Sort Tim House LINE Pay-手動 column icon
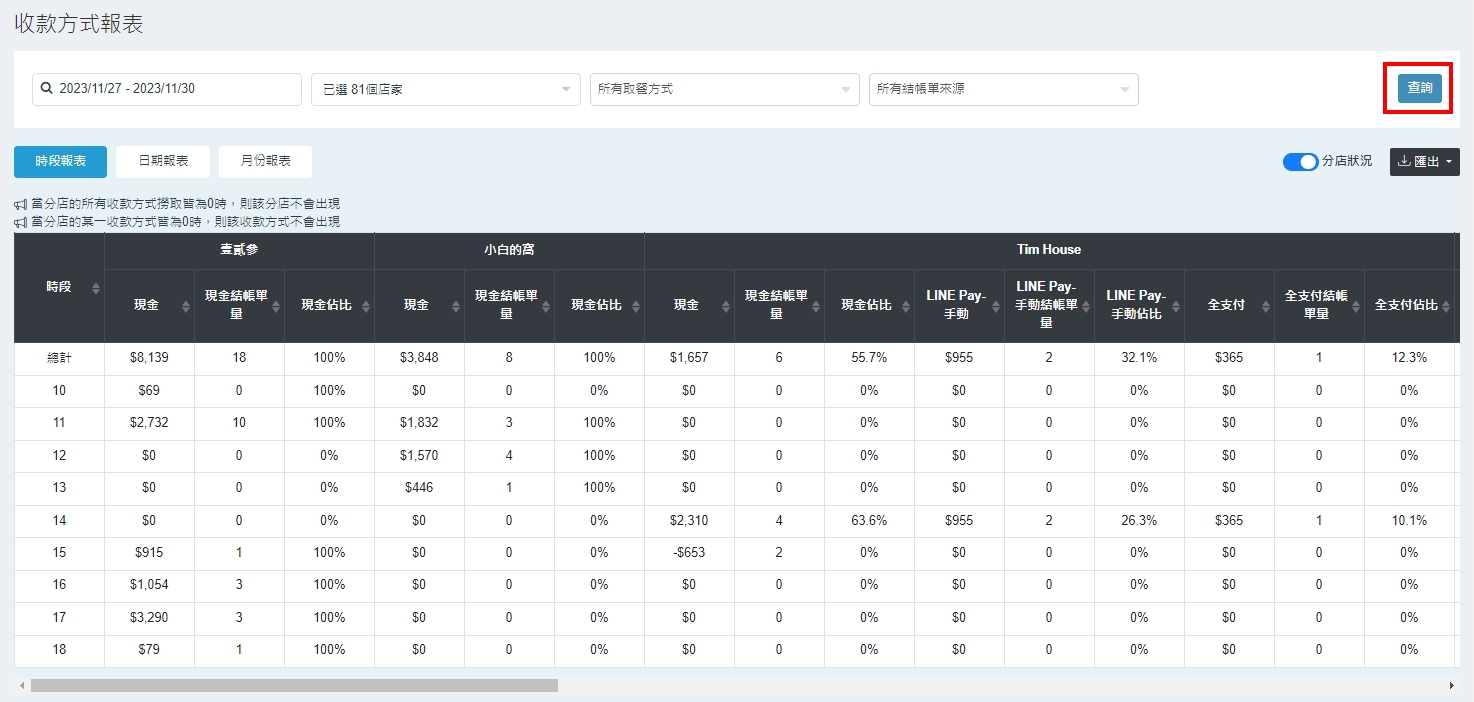The height and width of the screenshot is (702, 1474). coord(996,306)
